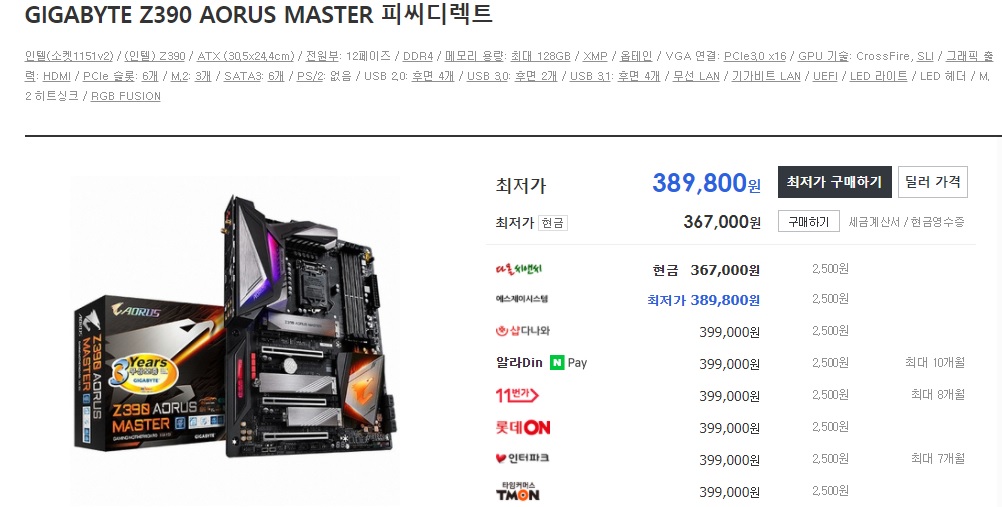Open the 딜러 가격 button
The width and height of the screenshot is (1002, 507).
[x=932, y=182]
